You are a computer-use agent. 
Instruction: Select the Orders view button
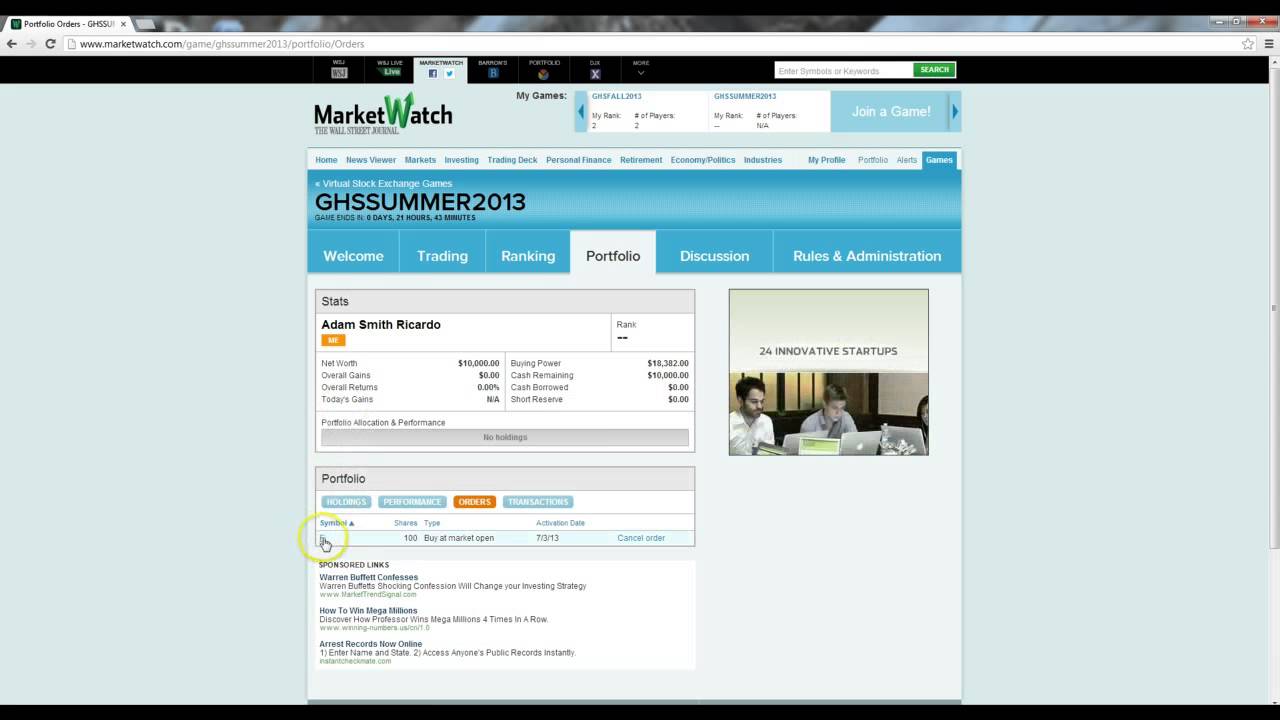tap(475, 502)
